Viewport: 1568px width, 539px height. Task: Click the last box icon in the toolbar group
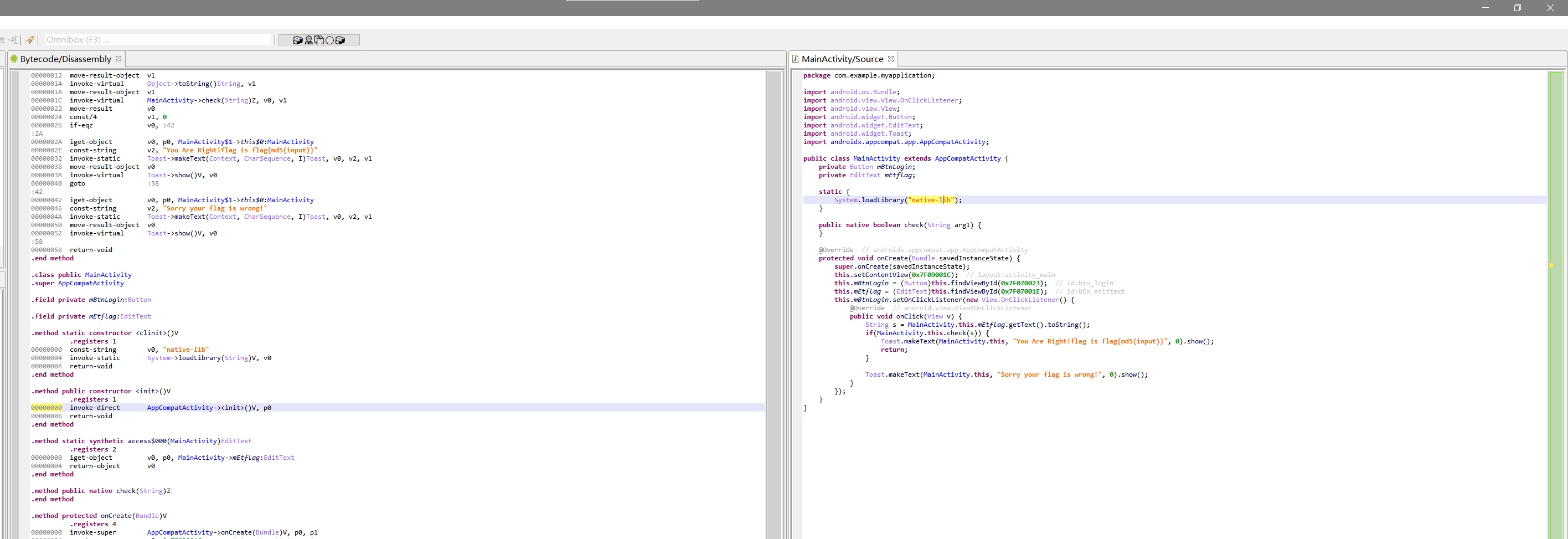(x=341, y=40)
